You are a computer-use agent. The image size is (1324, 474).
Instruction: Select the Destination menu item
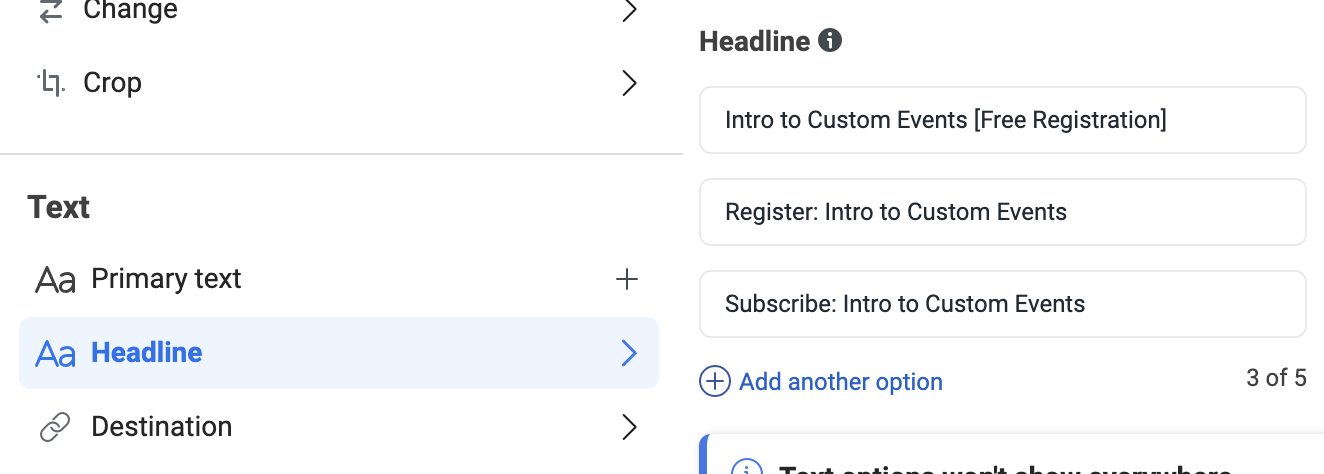pos(339,427)
